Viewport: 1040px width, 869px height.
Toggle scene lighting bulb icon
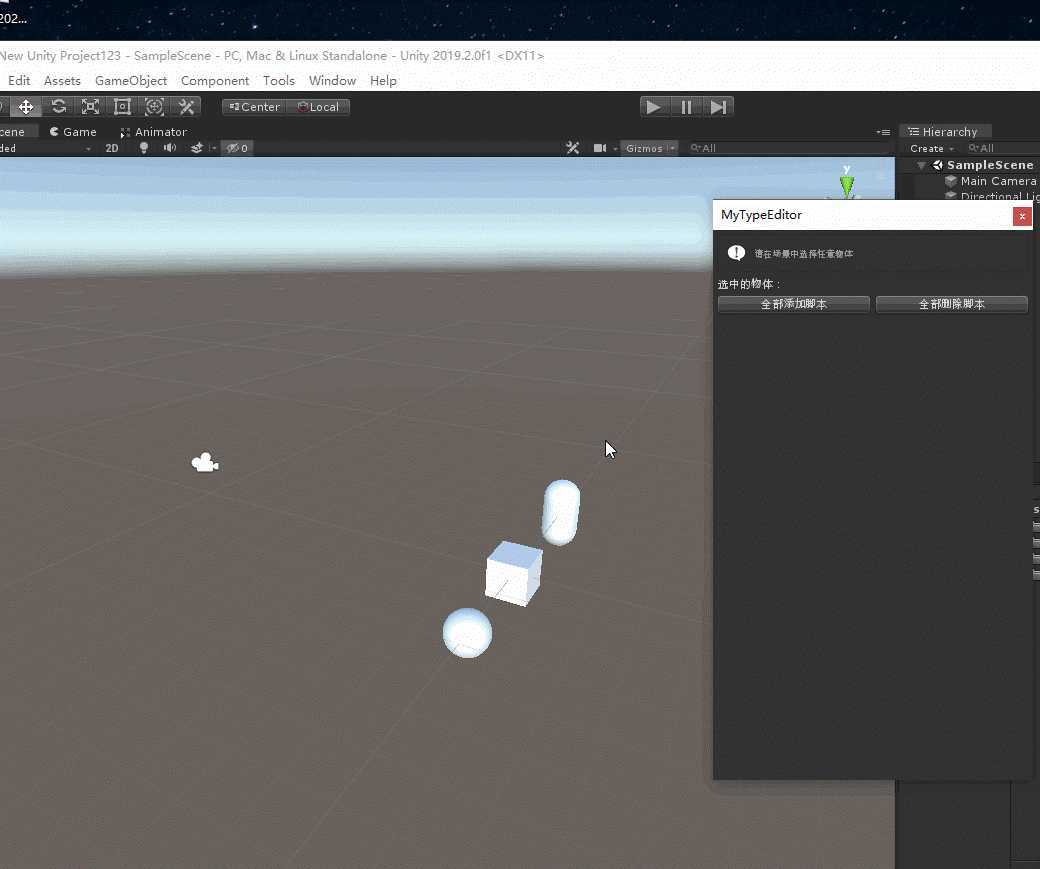(143, 148)
